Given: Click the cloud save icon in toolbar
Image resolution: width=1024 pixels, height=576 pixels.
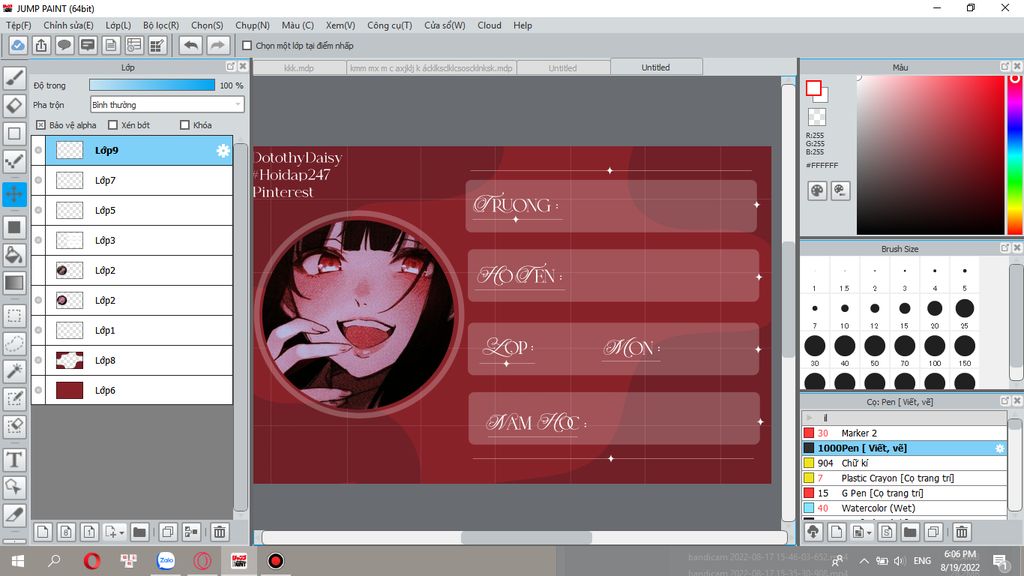Looking at the screenshot, I should pyautogui.click(x=18, y=45).
